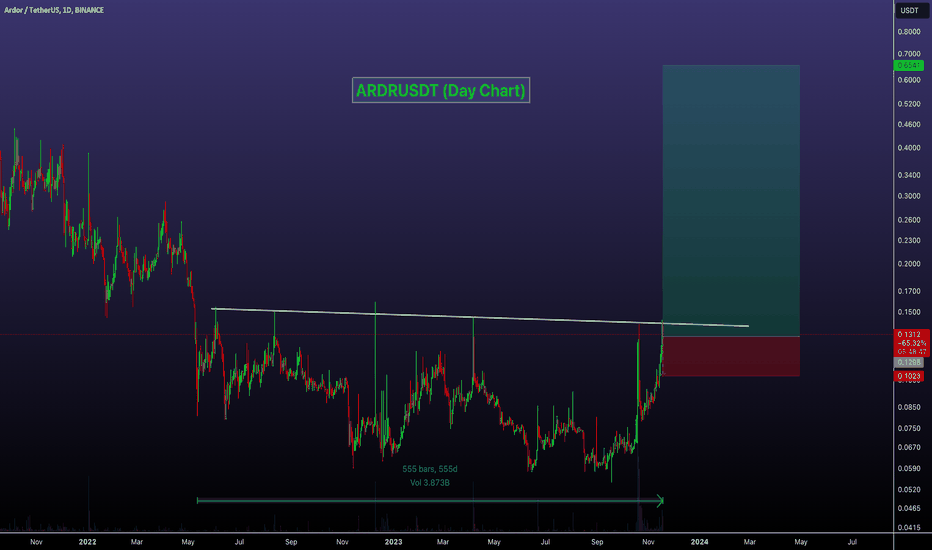Select the ARDRUSDT (Day Chart) text box
The height and width of the screenshot is (550, 932).
pos(440,90)
